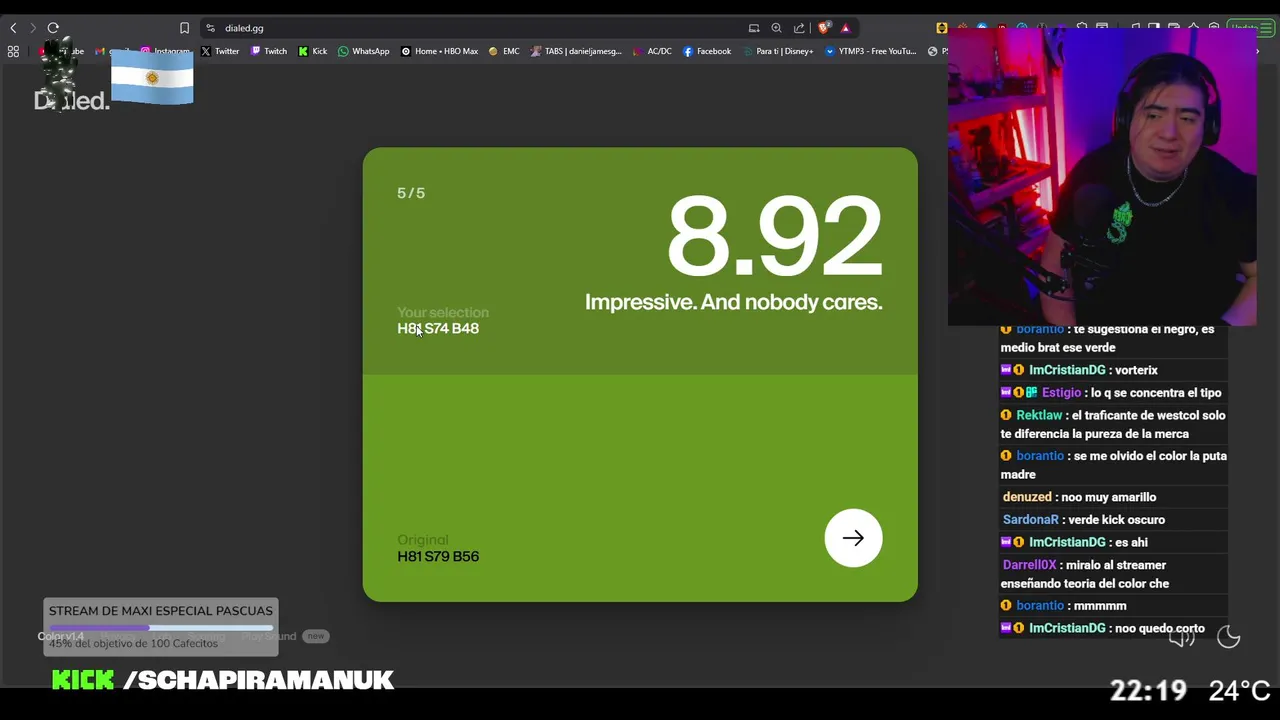Open the Instagram bookmark
This screenshot has width=1280, height=720.
click(166, 51)
